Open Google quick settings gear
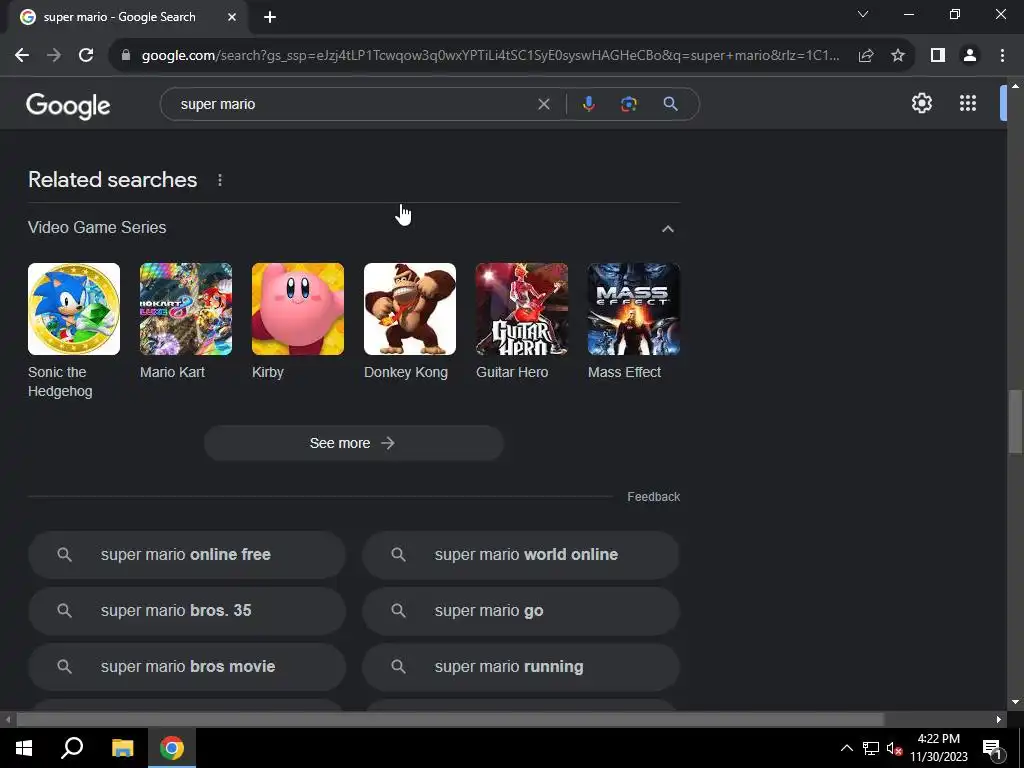The image size is (1024, 768). (x=921, y=103)
